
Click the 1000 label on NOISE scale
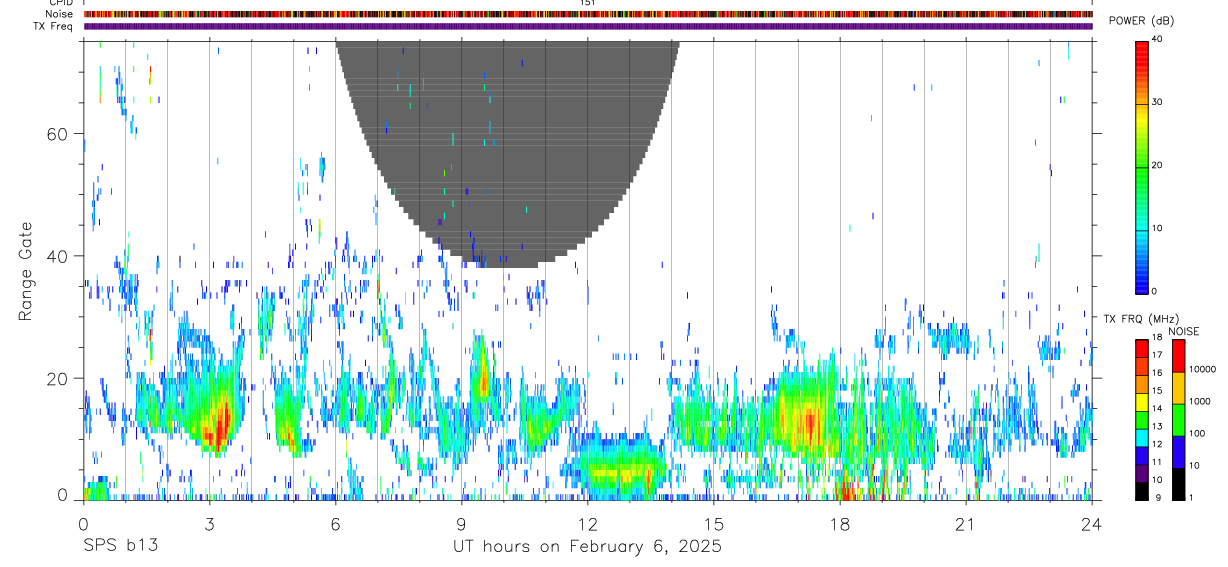[x=1200, y=401]
